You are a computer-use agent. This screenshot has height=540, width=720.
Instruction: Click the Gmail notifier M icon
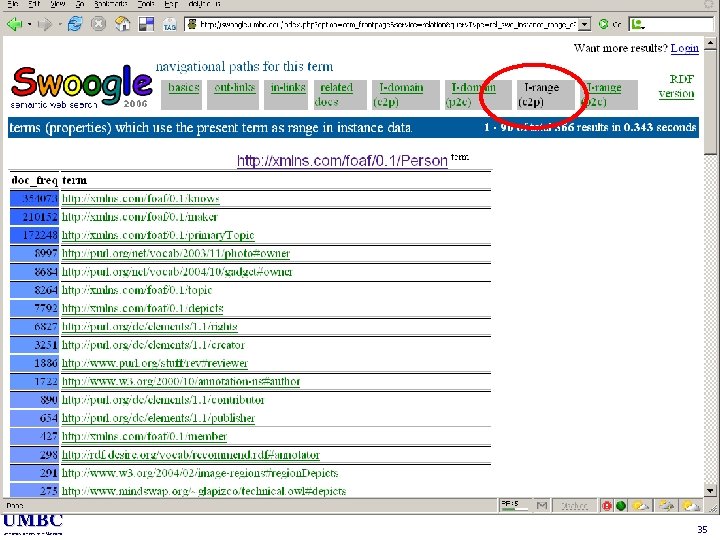[x=542, y=506]
